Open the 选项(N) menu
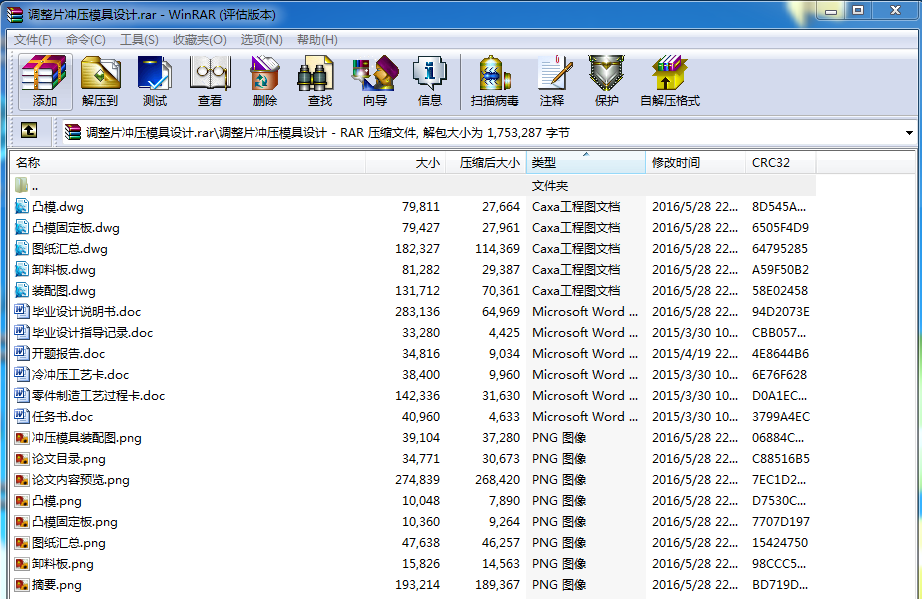Screen dimensions: 922x599 pos(262,39)
